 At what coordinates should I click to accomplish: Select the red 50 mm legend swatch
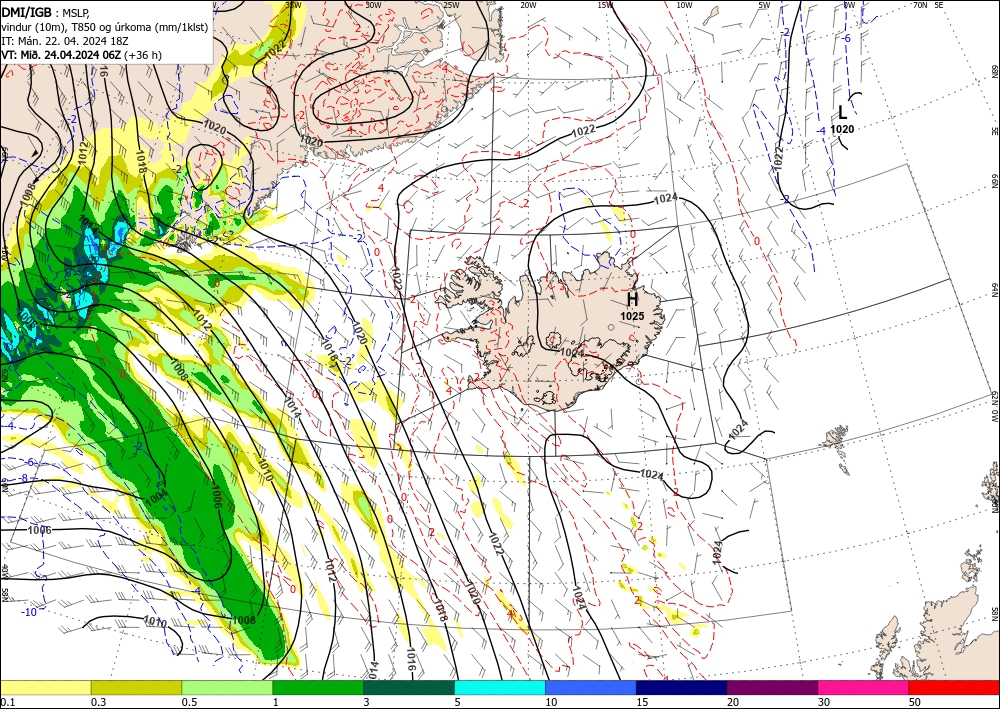954,688
